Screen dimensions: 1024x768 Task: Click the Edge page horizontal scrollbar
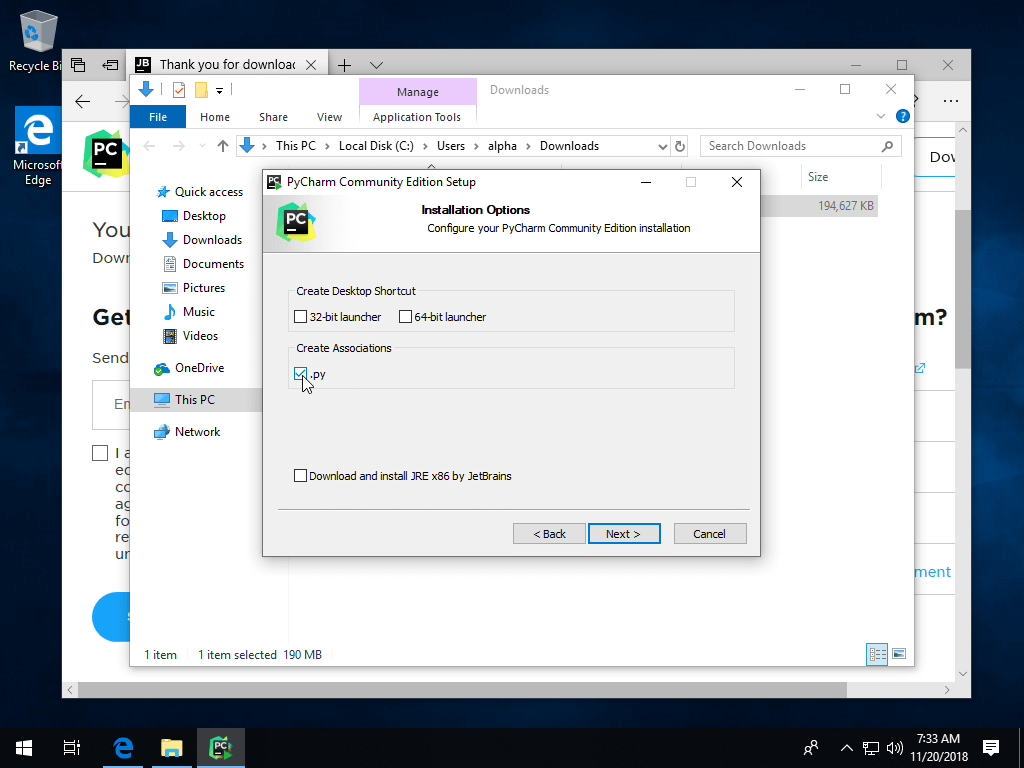click(x=462, y=690)
